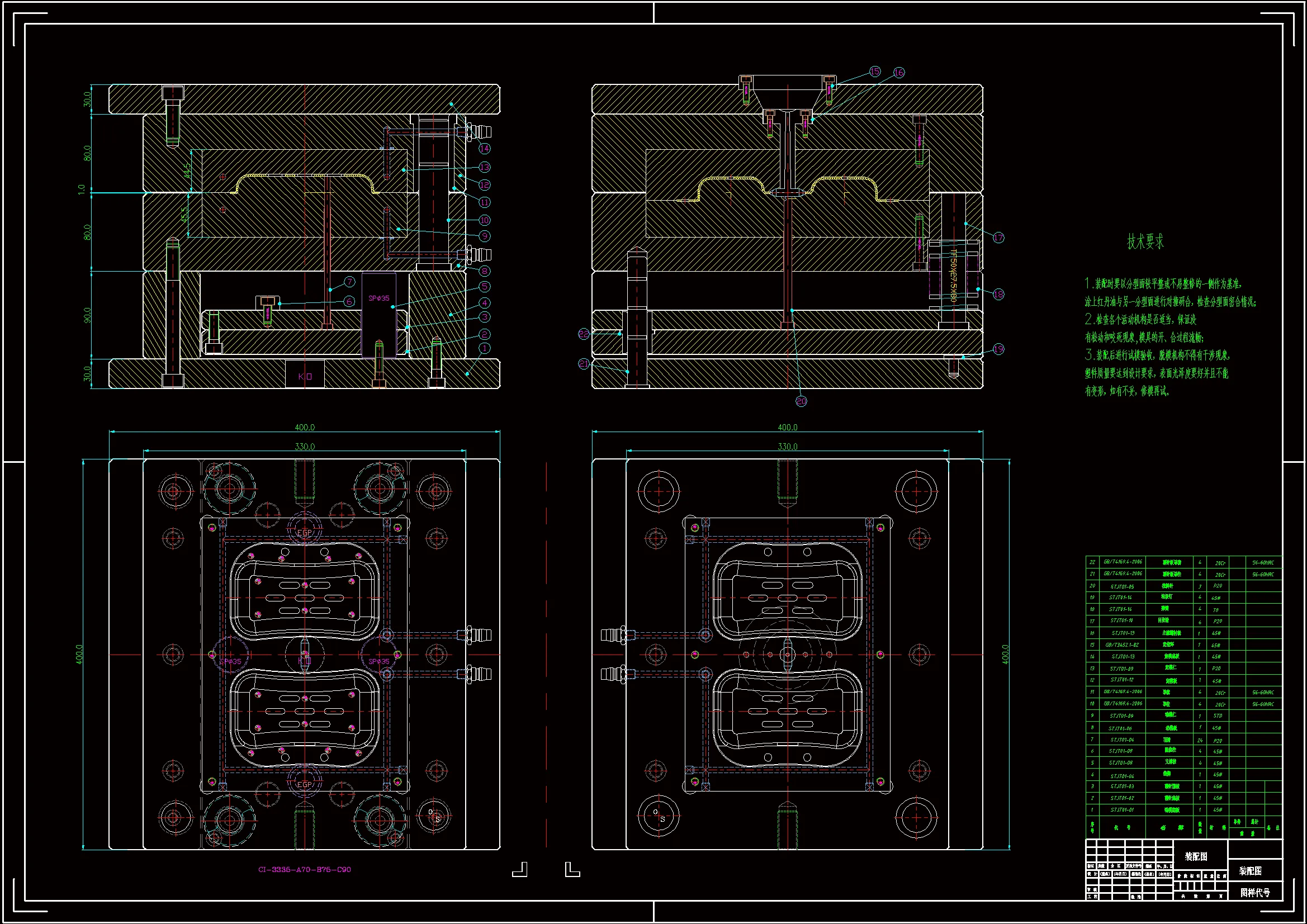The width and height of the screenshot is (1307, 924).
Task: Select the CI-3335-A70-B75-C90 mold base text
Action: pyautogui.click(x=305, y=869)
